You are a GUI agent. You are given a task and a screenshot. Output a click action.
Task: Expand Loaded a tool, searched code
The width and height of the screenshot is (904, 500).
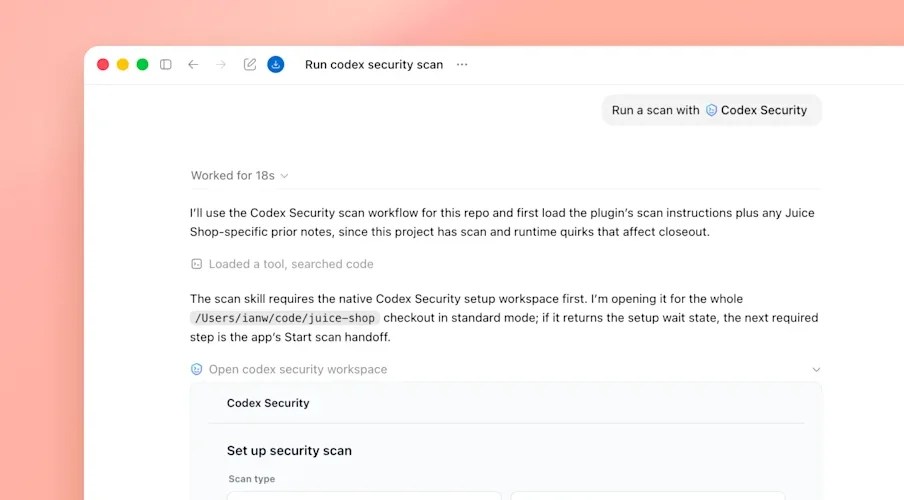(x=291, y=264)
